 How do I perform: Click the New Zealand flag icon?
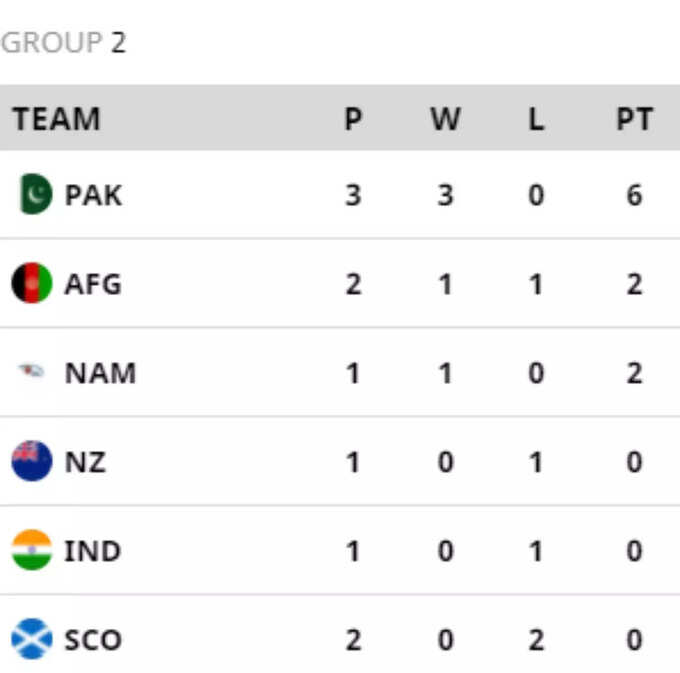click(32, 461)
